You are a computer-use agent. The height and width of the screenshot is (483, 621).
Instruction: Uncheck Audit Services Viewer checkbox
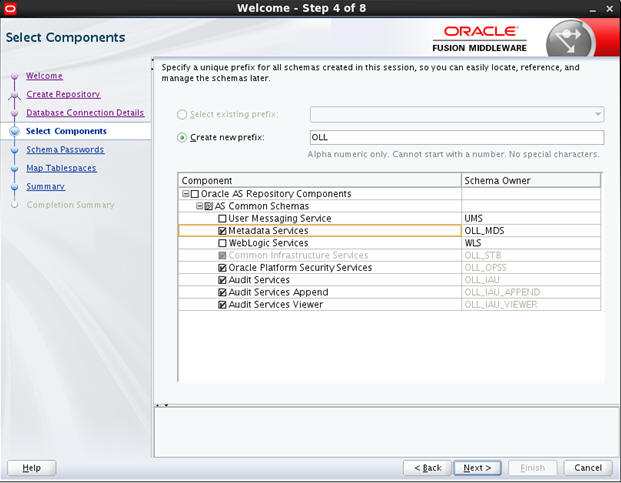coord(222,304)
